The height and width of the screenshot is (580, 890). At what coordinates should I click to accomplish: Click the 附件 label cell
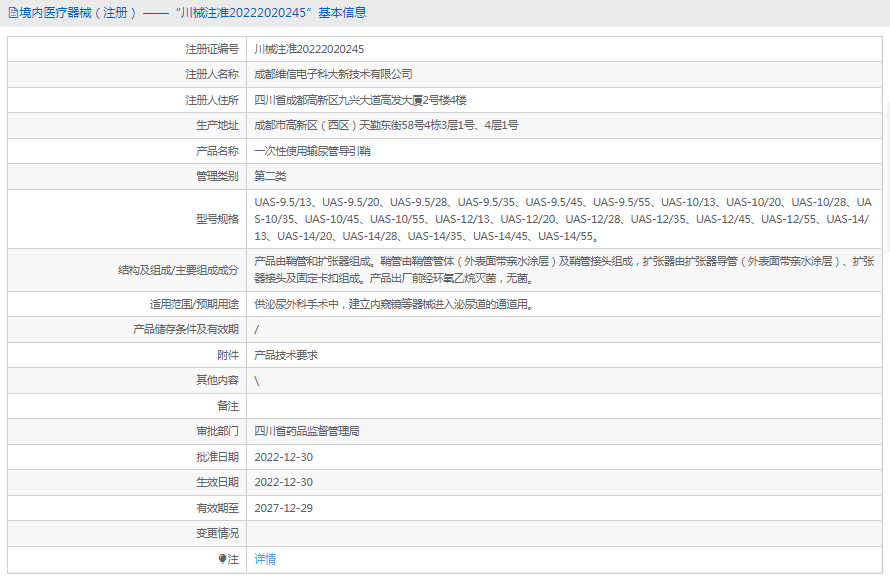pos(127,355)
